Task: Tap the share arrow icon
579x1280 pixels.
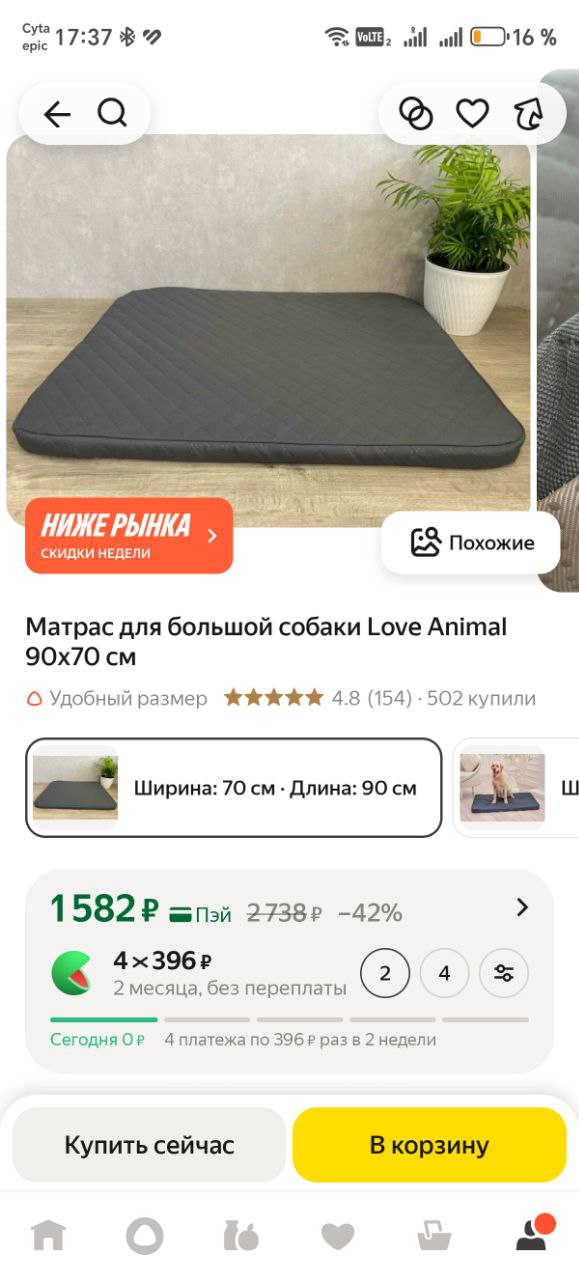Action: pos(528,114)
